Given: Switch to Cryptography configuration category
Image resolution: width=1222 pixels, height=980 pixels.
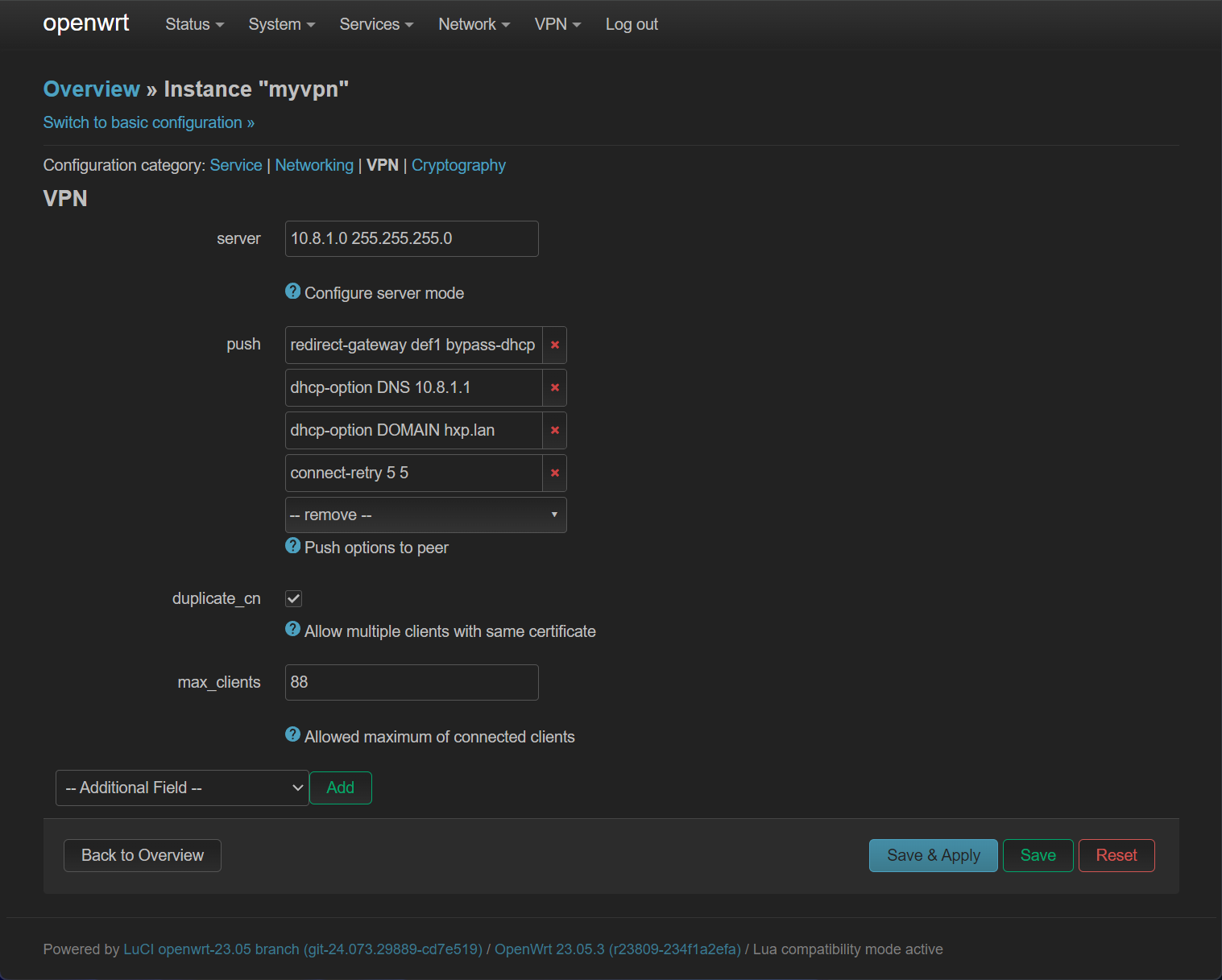Looking at the screenshot, I should [458, 165].
